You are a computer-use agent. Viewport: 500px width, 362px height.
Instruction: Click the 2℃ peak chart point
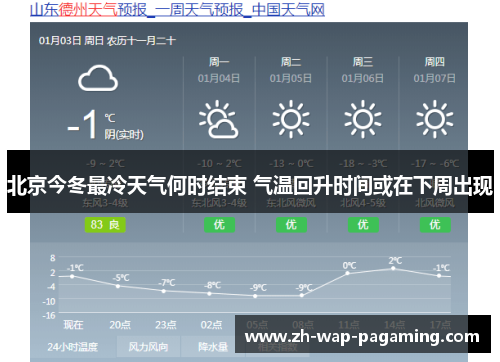[x=393, y=268]
